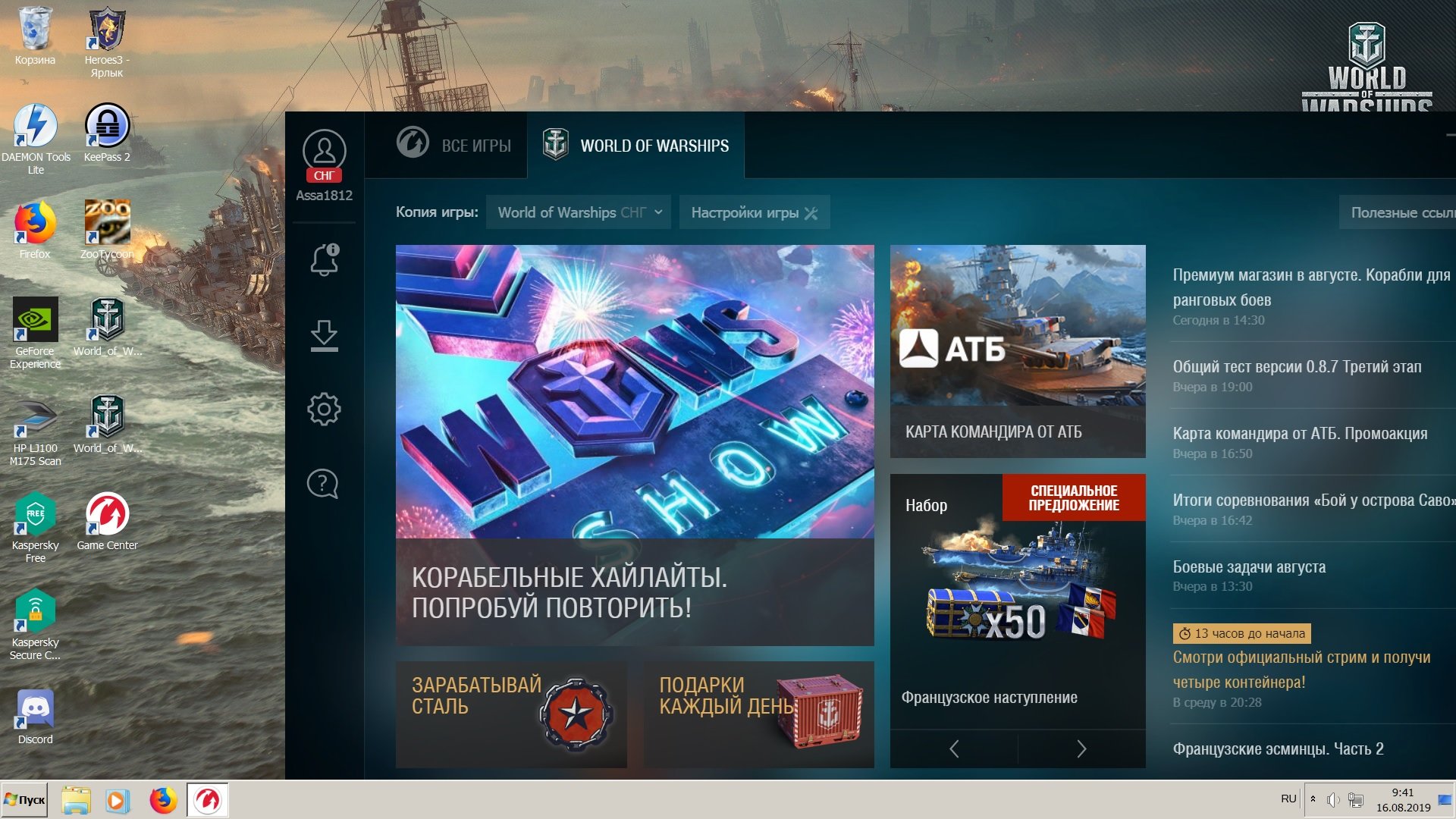Select ZooTycoon desktop icon
Image resolution: width=1456 pixels, height=819 pixels.
tap(107, 231)
